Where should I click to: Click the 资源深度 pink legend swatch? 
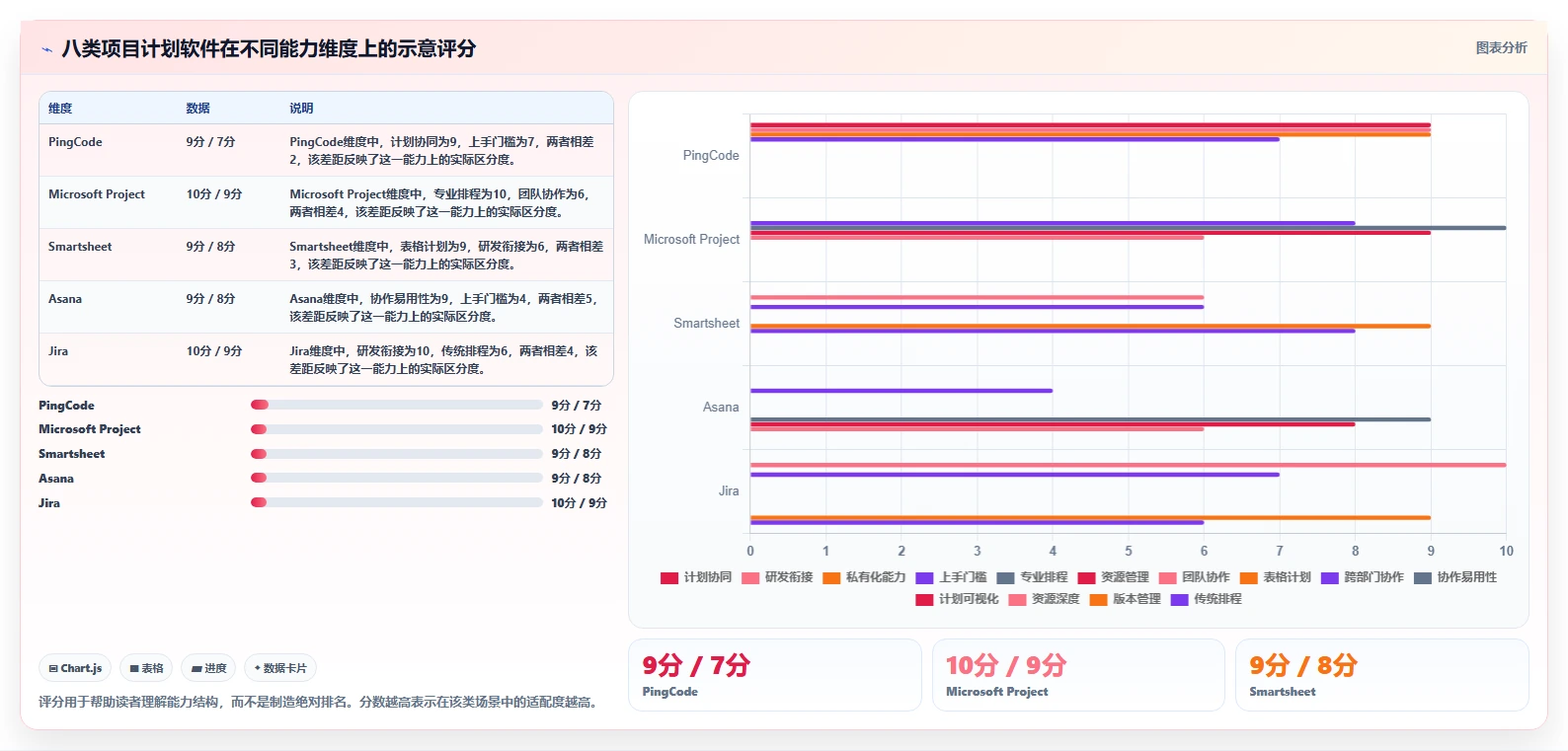[1017, 600]
